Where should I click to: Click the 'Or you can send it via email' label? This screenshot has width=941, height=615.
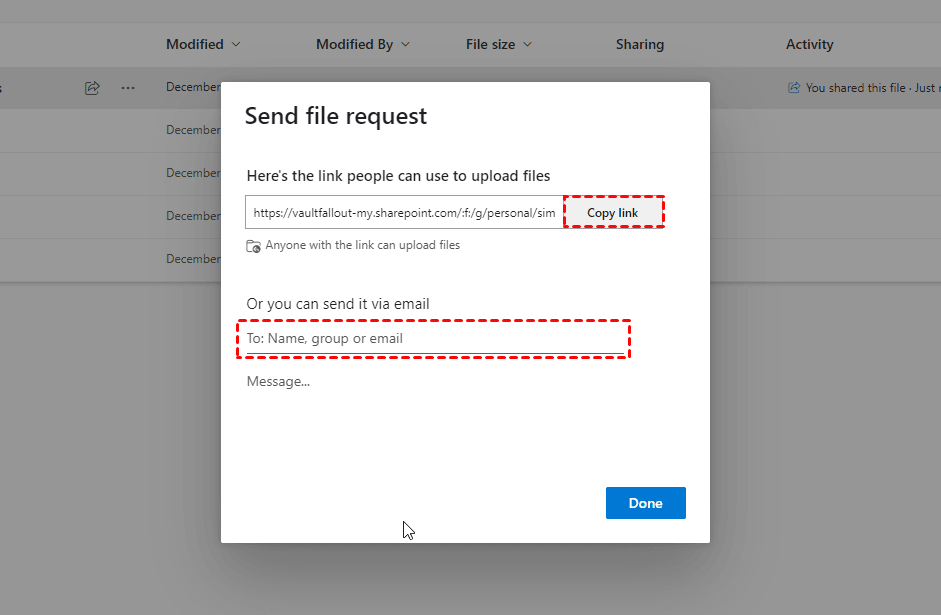[x=338, y=304]
